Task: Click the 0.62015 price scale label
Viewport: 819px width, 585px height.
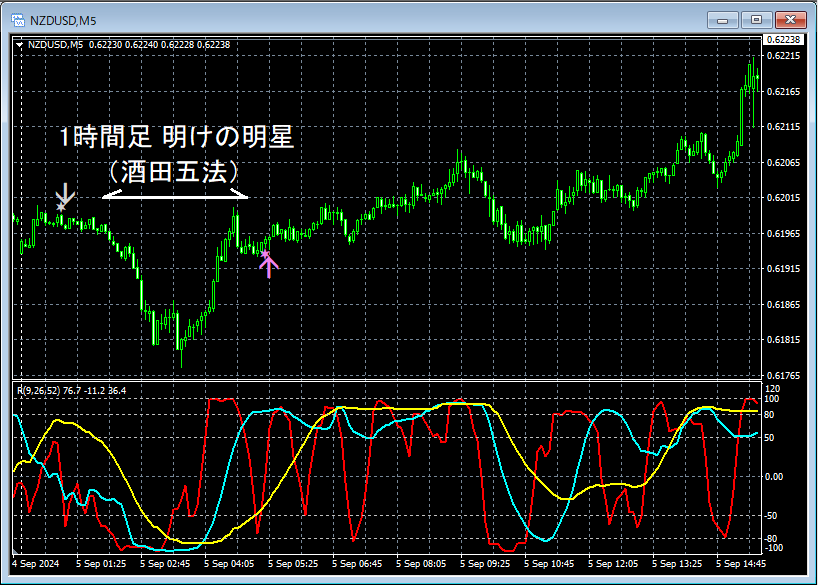Action: coord(785,197)
